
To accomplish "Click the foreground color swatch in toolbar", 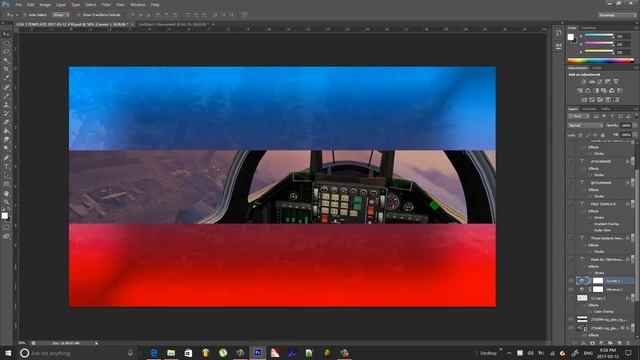I will (x=4, y=216).
